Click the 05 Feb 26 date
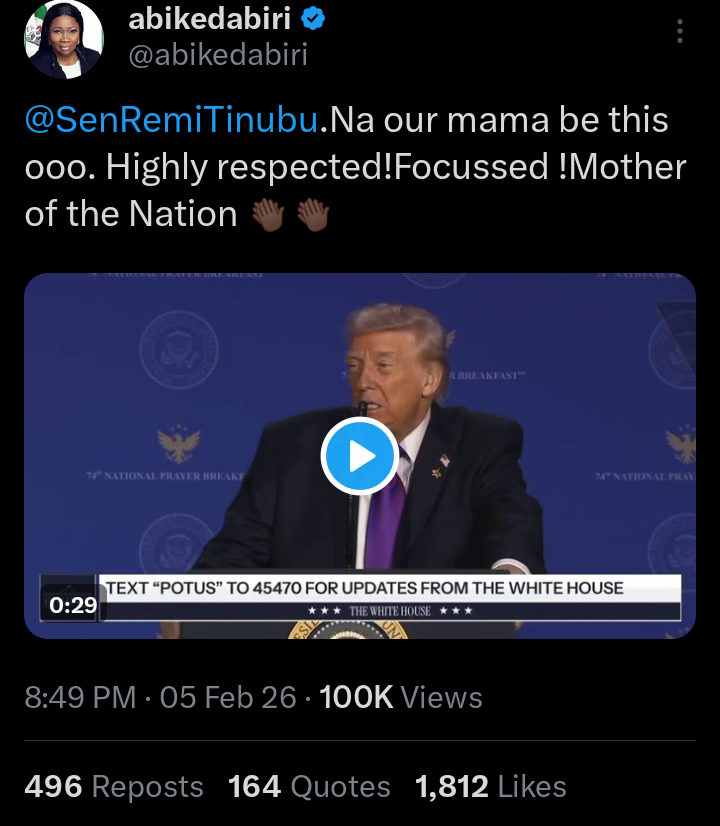 tap(228, 697)
